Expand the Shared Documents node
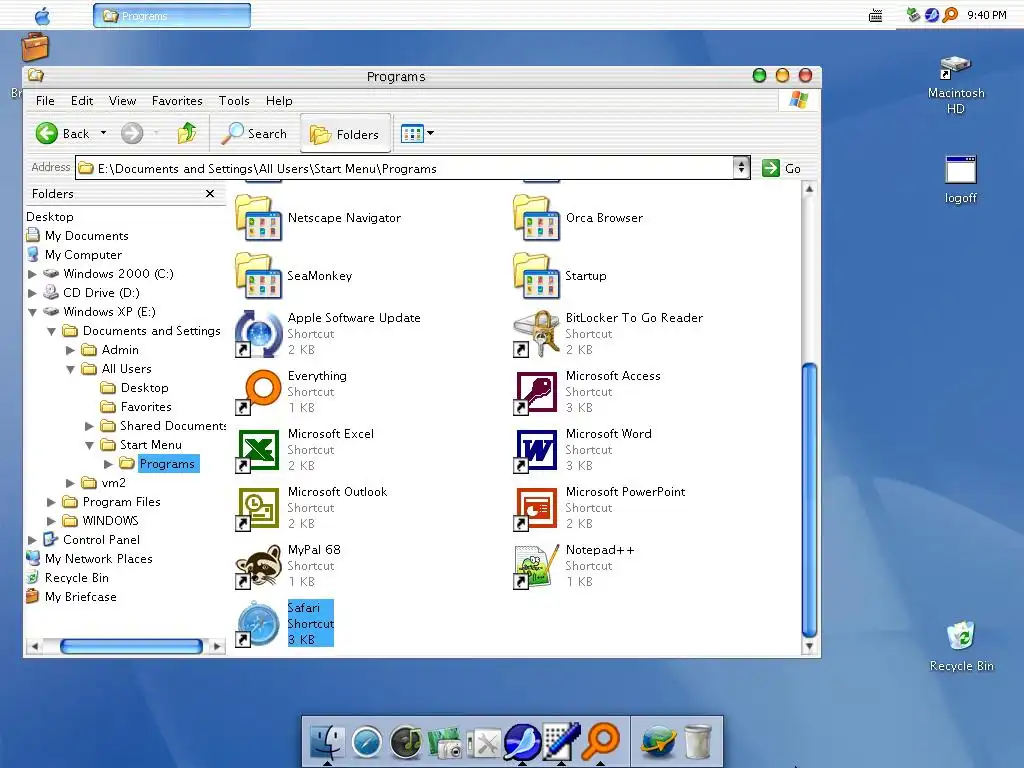The image size is (1024, 768). point(89,426)
